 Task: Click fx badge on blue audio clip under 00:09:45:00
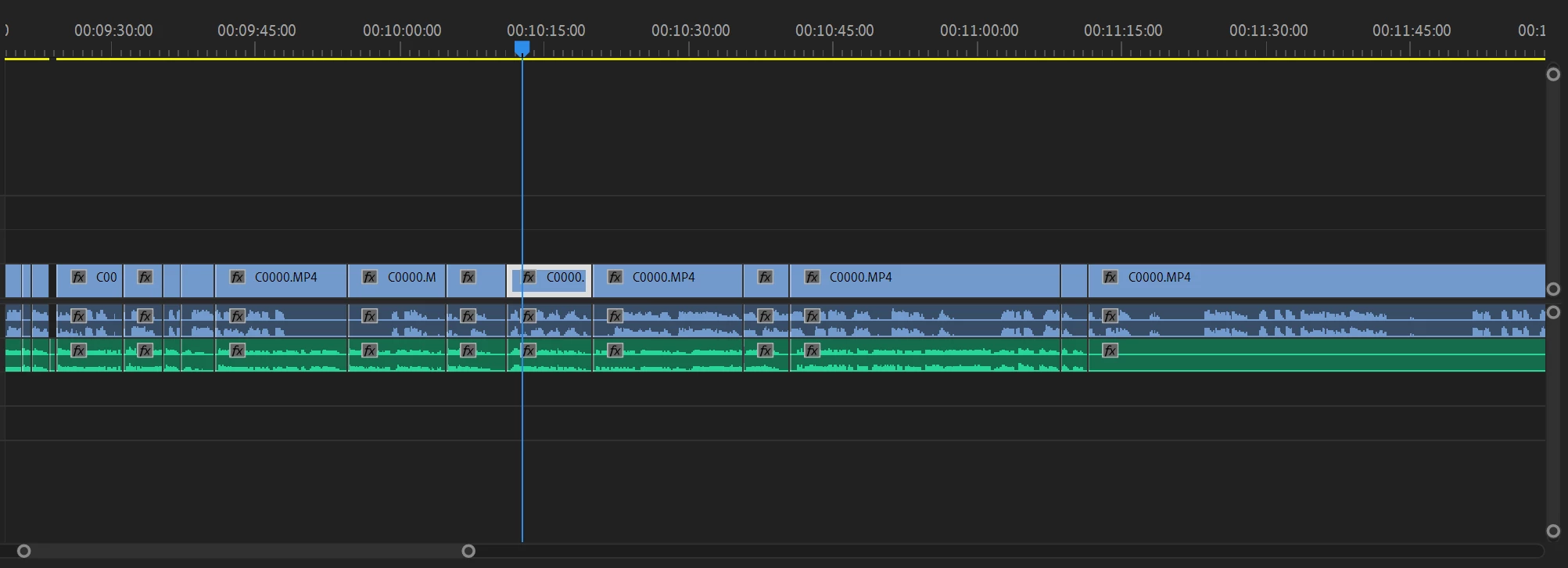tap(237, 316)
